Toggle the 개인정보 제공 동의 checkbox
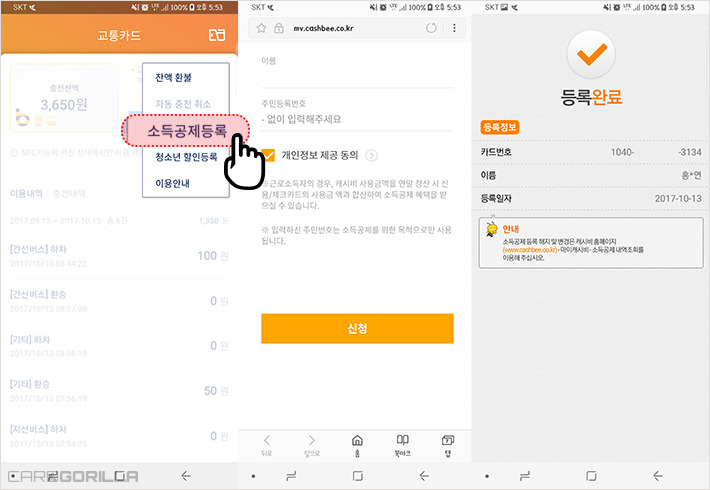This screenshot has height=490, width=710. 268,155
